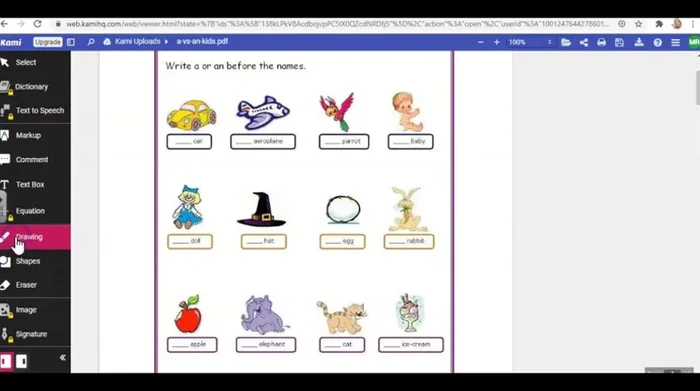Open the hamburger menu in Kami toolbar

(675, 42)
